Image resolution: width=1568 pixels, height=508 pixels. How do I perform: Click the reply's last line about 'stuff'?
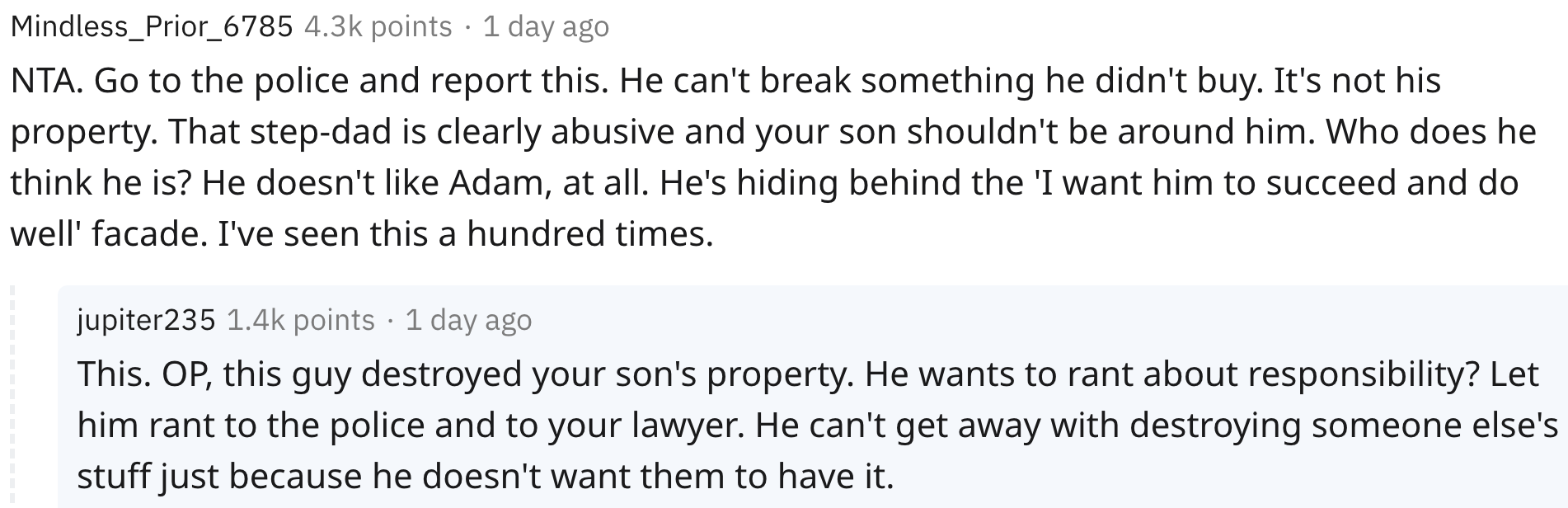click(486, 477)
